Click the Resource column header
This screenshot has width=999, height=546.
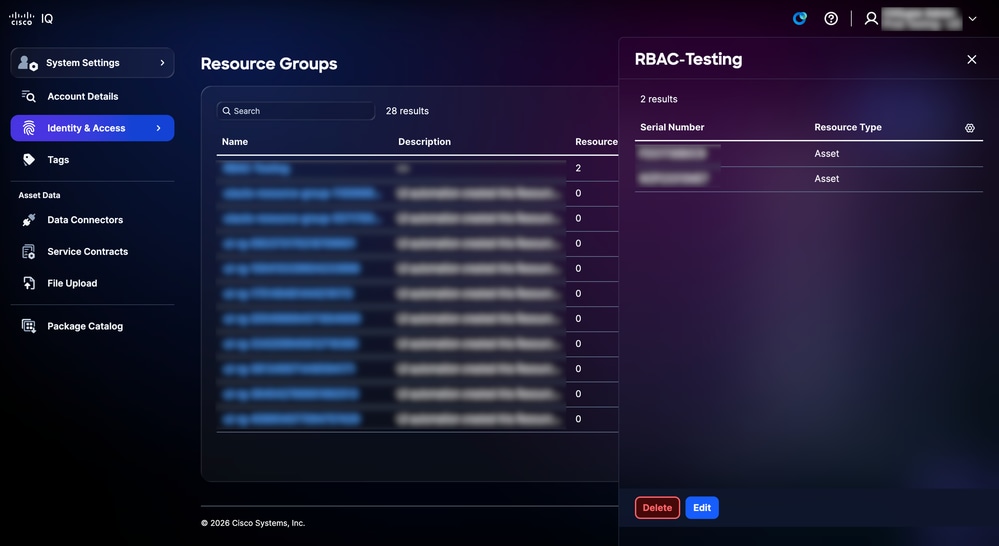point(596,141)
